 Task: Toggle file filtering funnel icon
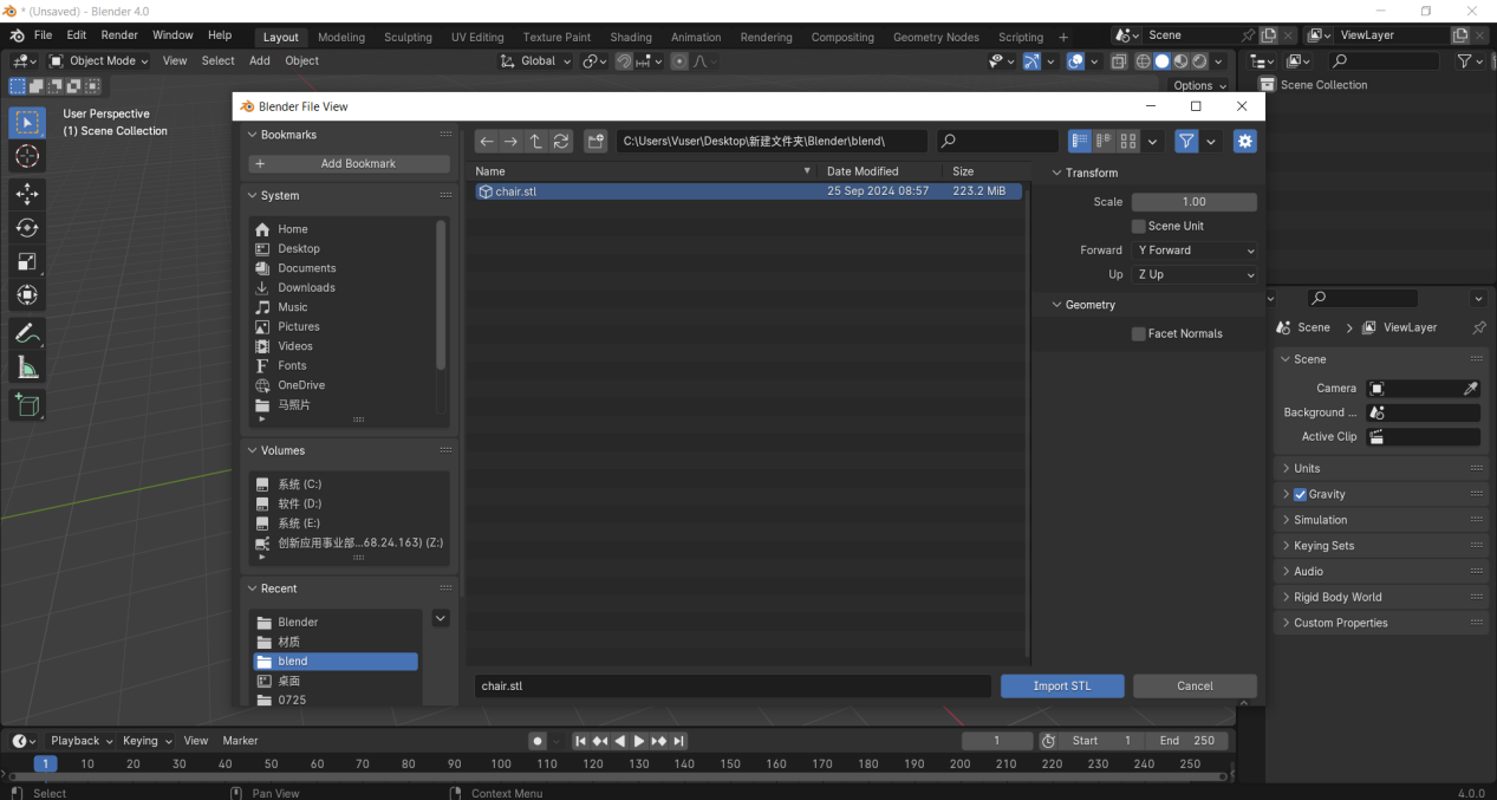click(1186, 141)
